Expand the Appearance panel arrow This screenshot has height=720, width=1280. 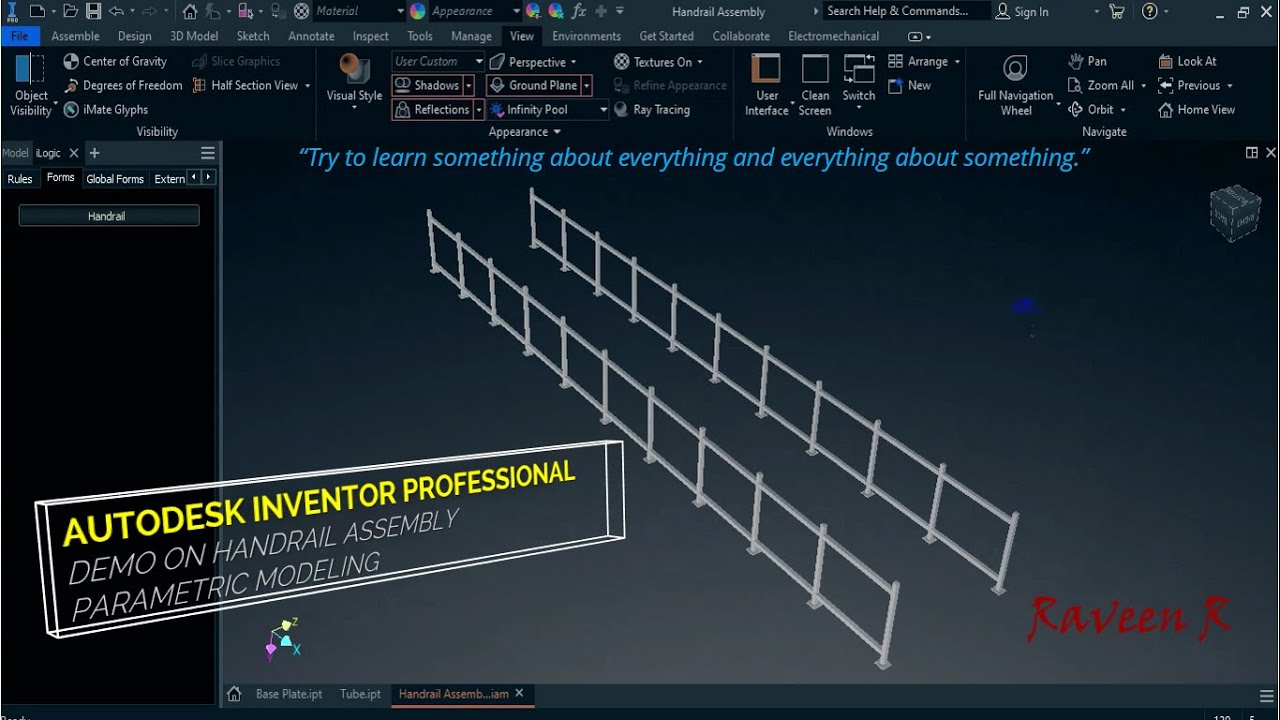557,132
